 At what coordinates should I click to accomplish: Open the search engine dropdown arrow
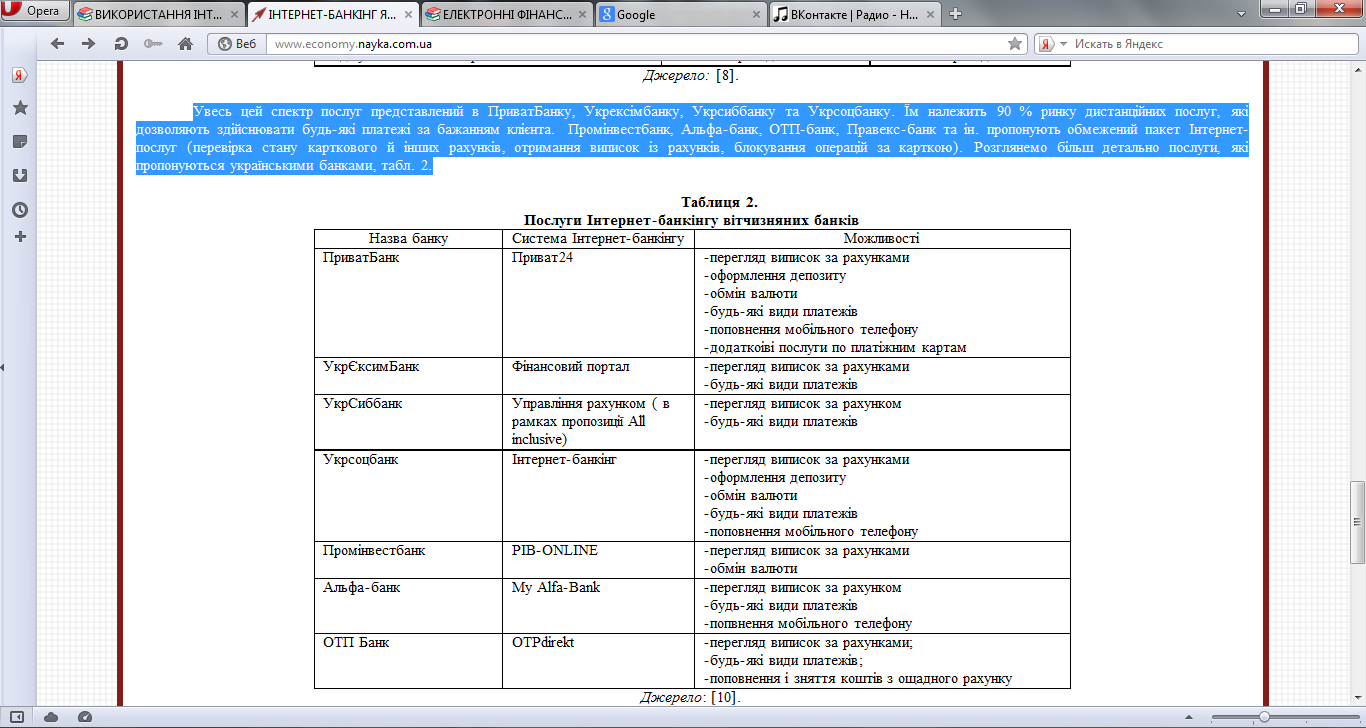tap(1063, 44)
